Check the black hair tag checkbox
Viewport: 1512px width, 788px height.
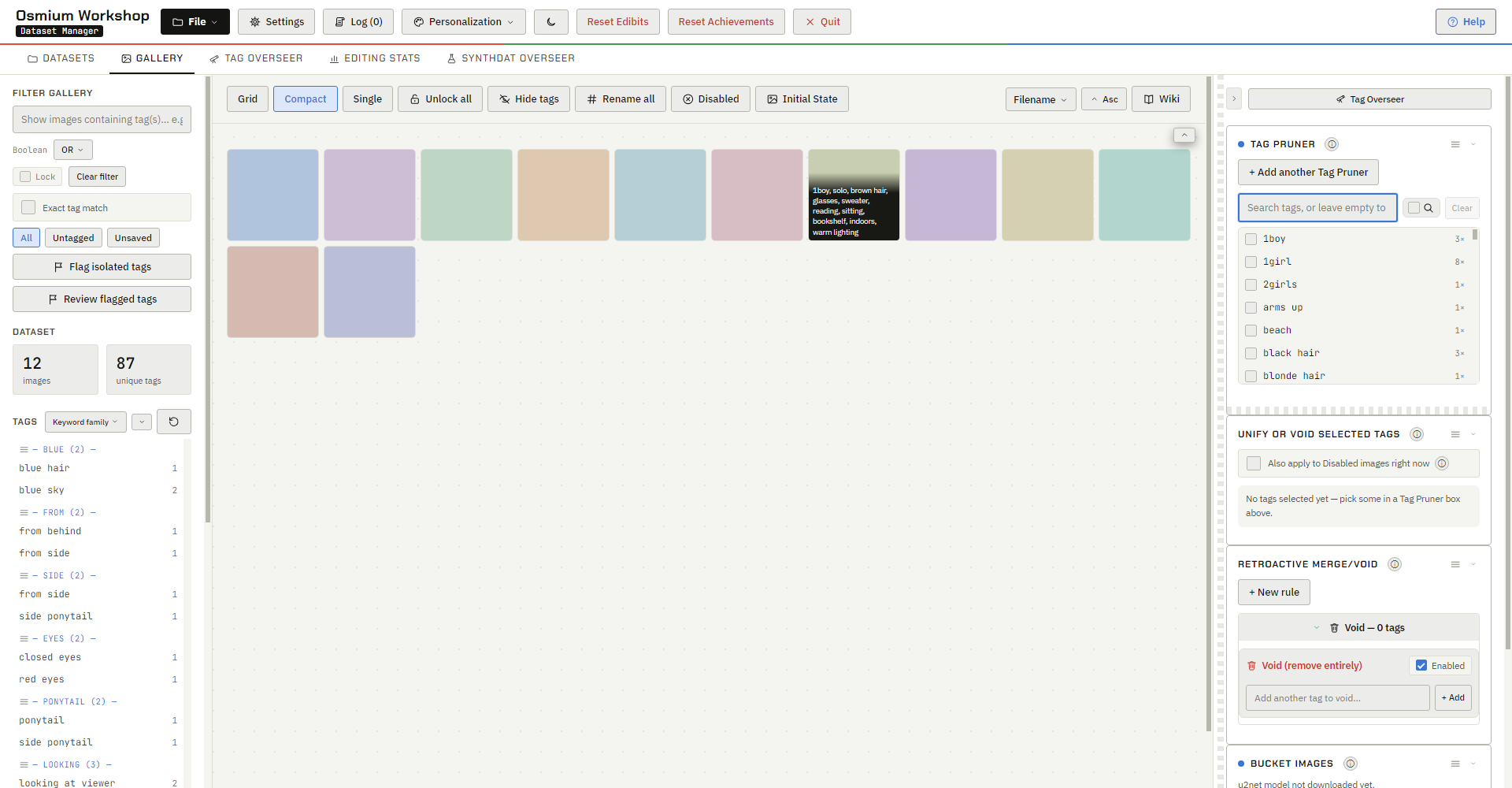(x=1251, y=353)
